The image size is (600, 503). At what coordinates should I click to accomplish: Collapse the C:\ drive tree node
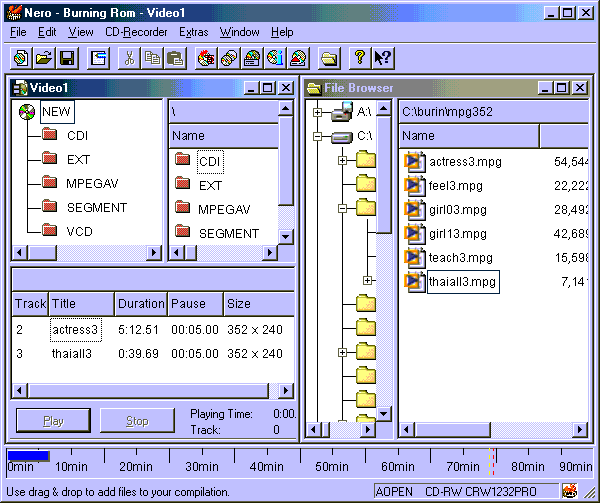point(318,135)
